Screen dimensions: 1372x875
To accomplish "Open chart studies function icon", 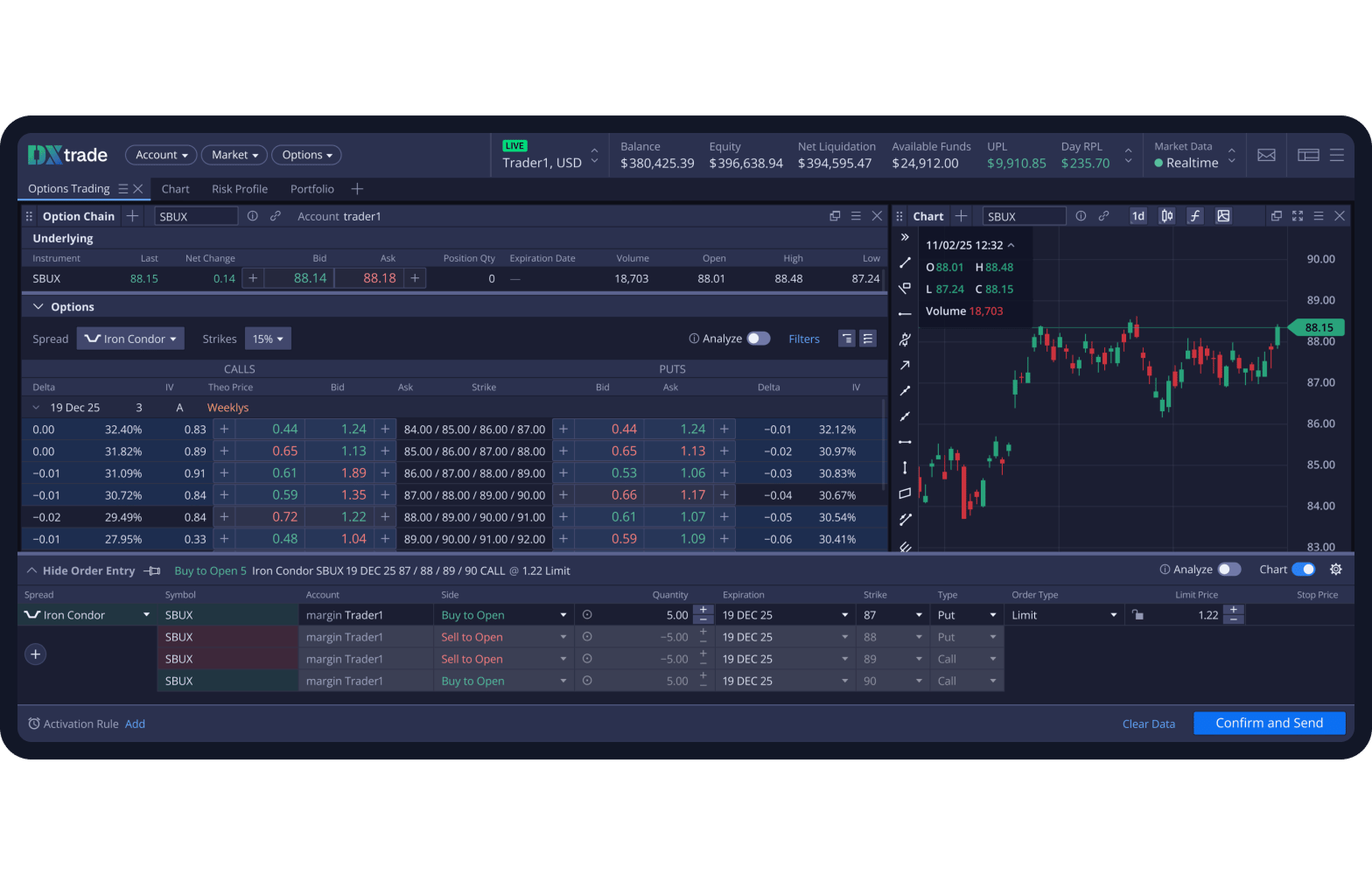I will tap(1195, 216).
